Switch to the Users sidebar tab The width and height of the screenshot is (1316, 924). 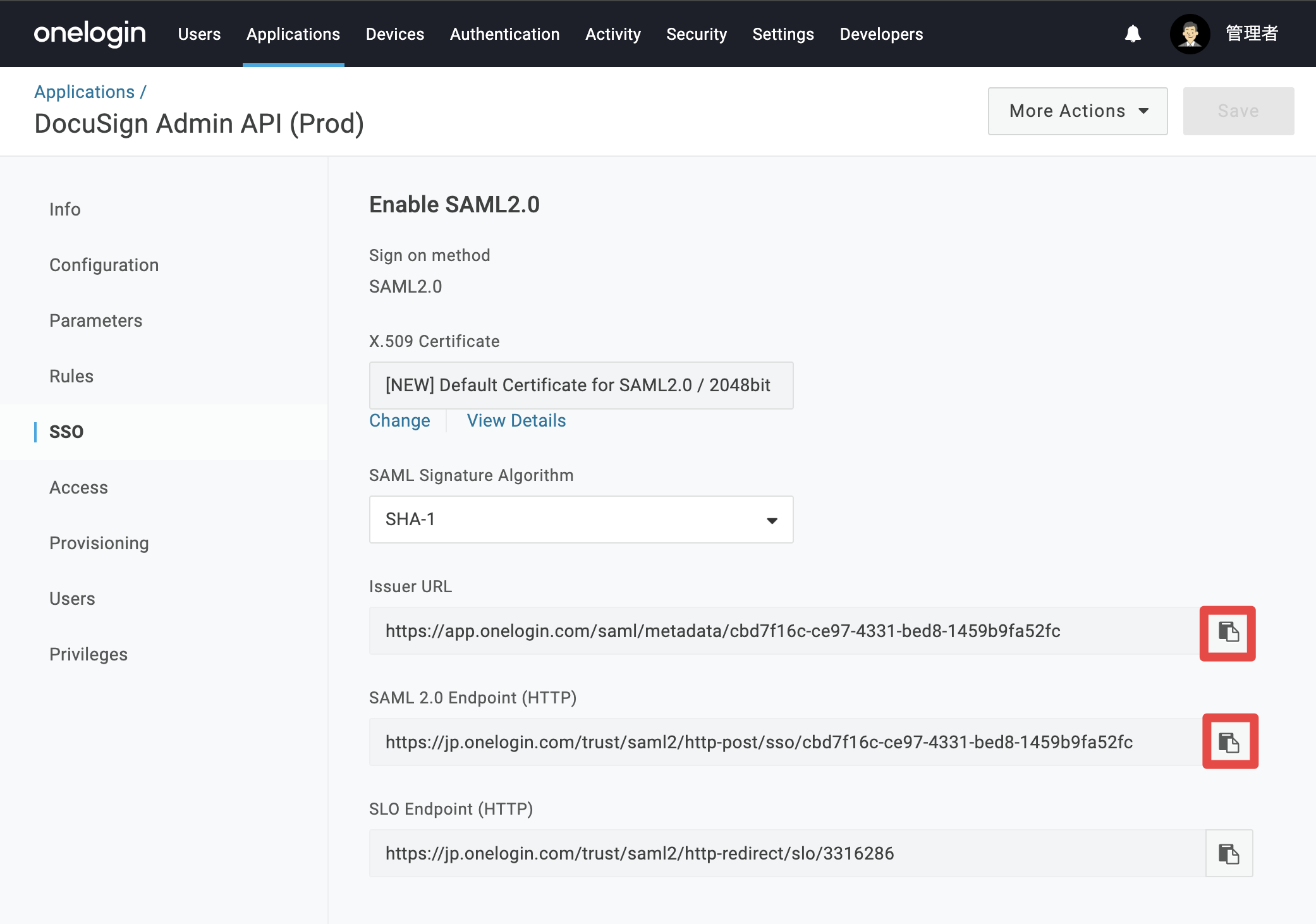pos(73,599)
